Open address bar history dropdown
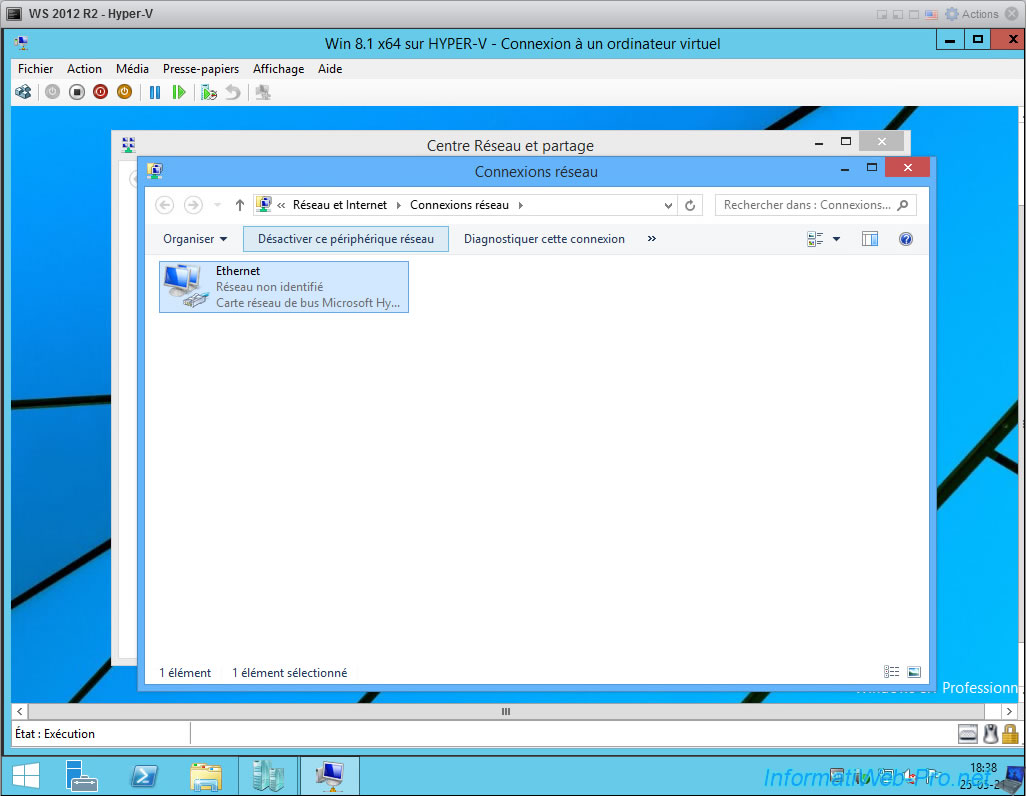 point(668,205)
